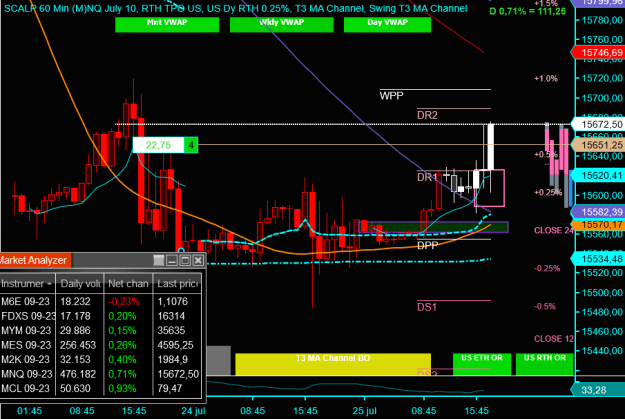Click the 15440,00 price axis label
Viewport: 625px width, 419px height.
602,351
